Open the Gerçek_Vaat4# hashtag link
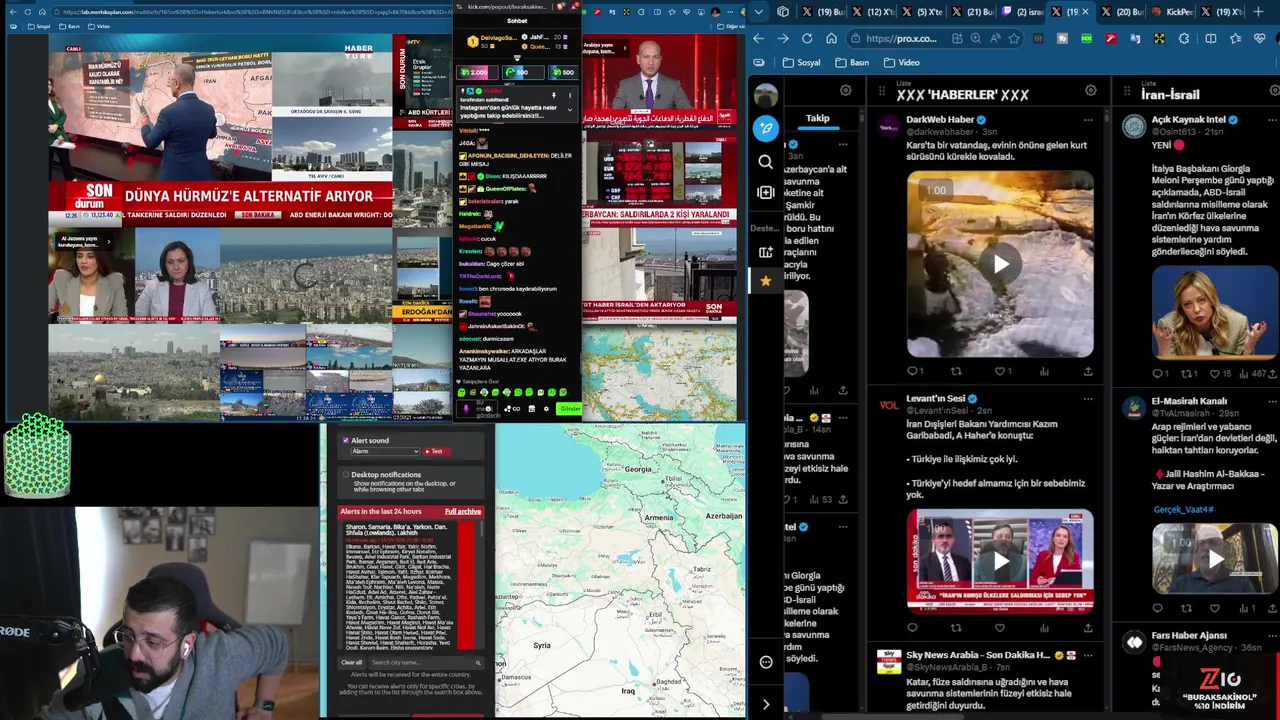1280x720 pixels. [1183, 509]
